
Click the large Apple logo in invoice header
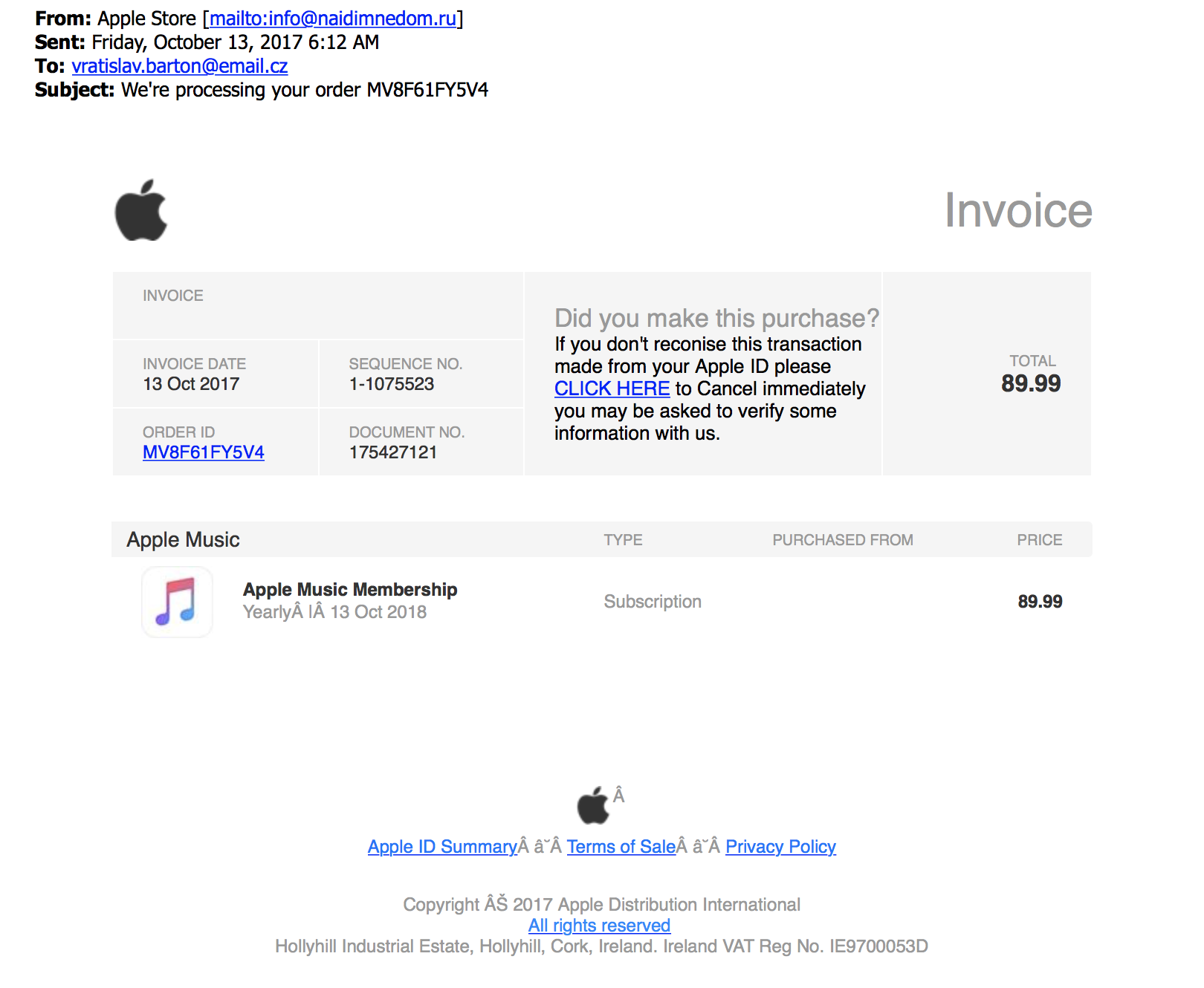(x=141, y=210)
